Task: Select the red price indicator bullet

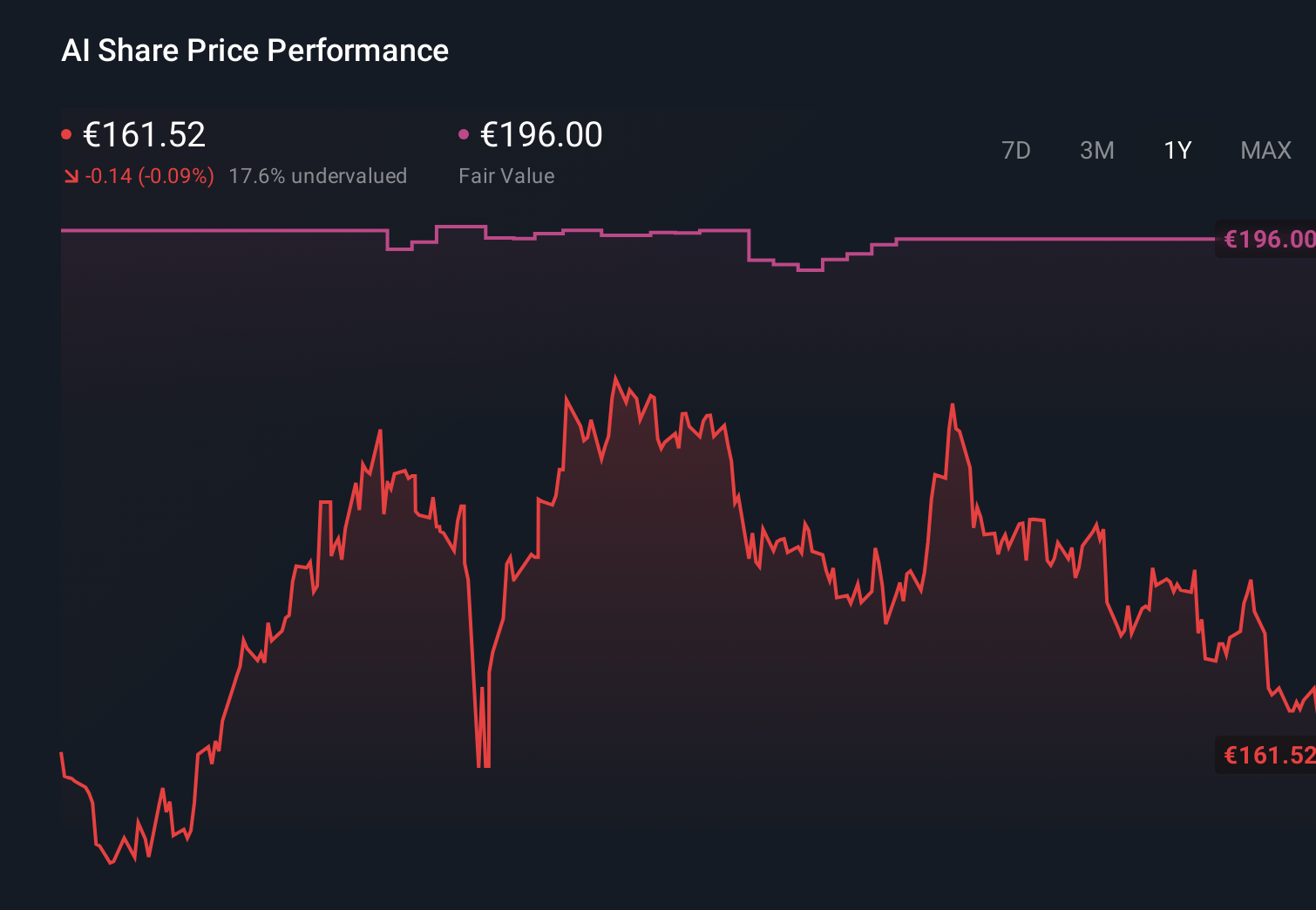Action: (67, 132)
